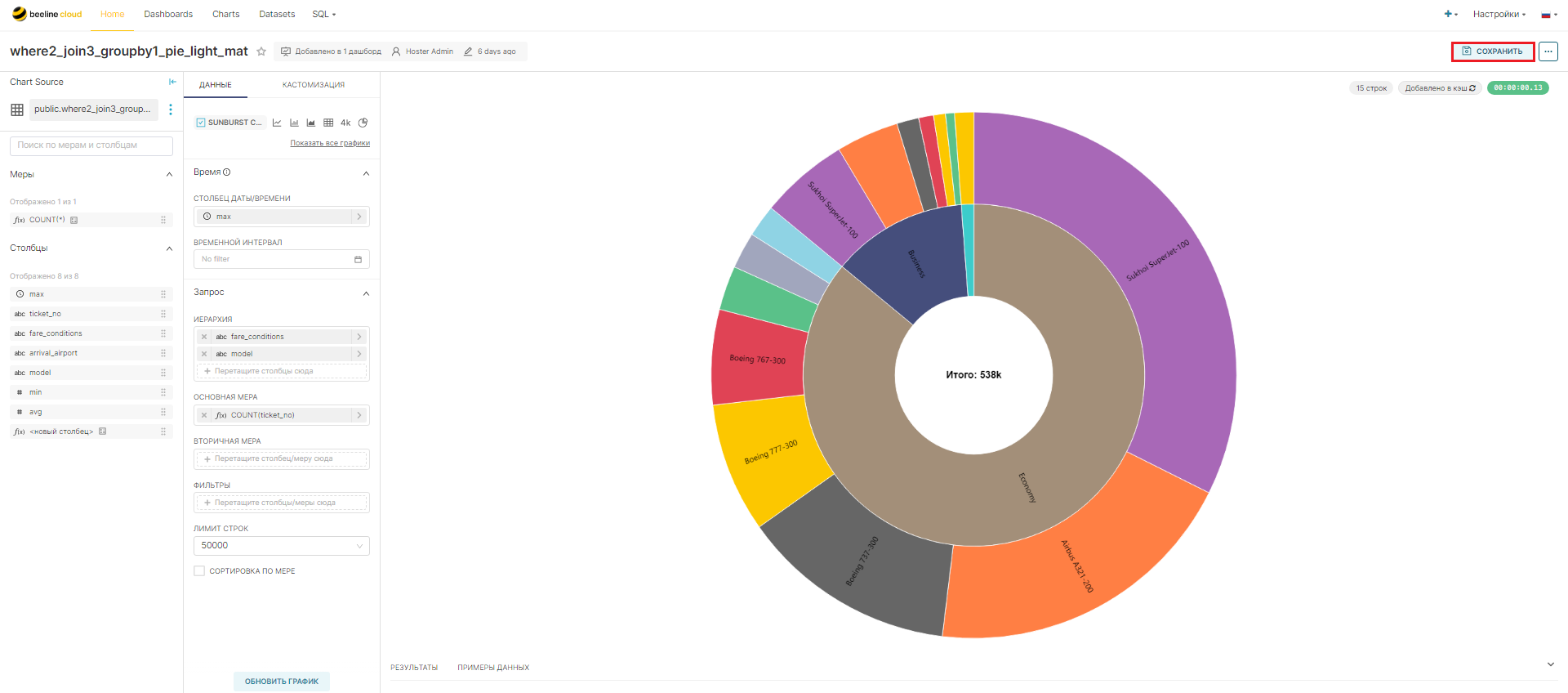Collapse the Столбцы section
Screen dimensions: 1568x693
170,248
